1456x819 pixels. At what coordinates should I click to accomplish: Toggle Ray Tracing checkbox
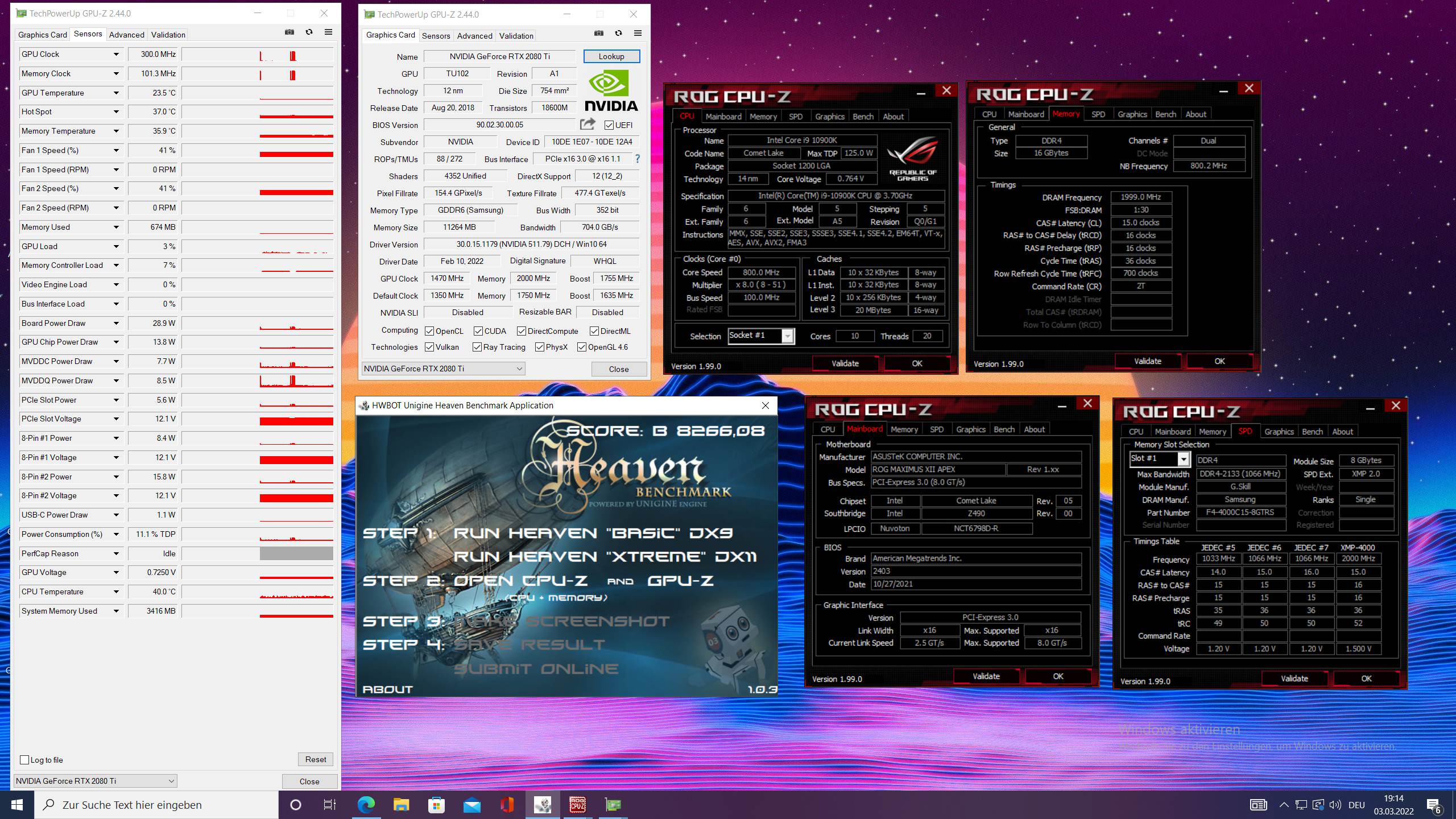click(477, 347)
